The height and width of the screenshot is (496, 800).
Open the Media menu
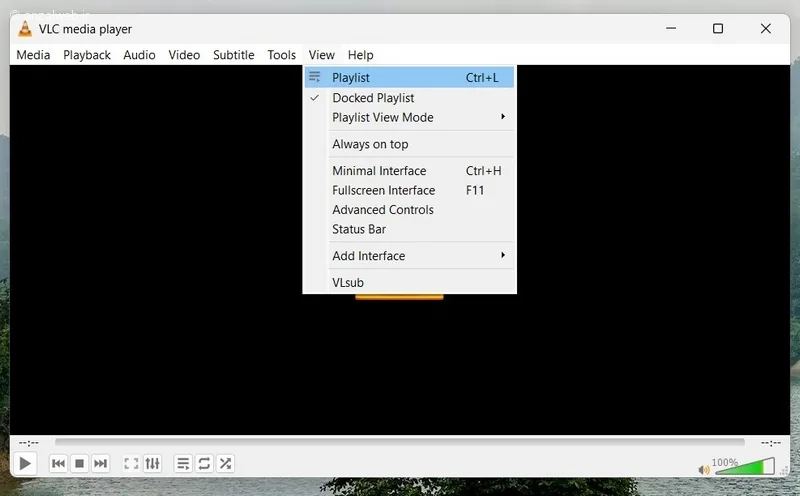(x=33, y=55)
